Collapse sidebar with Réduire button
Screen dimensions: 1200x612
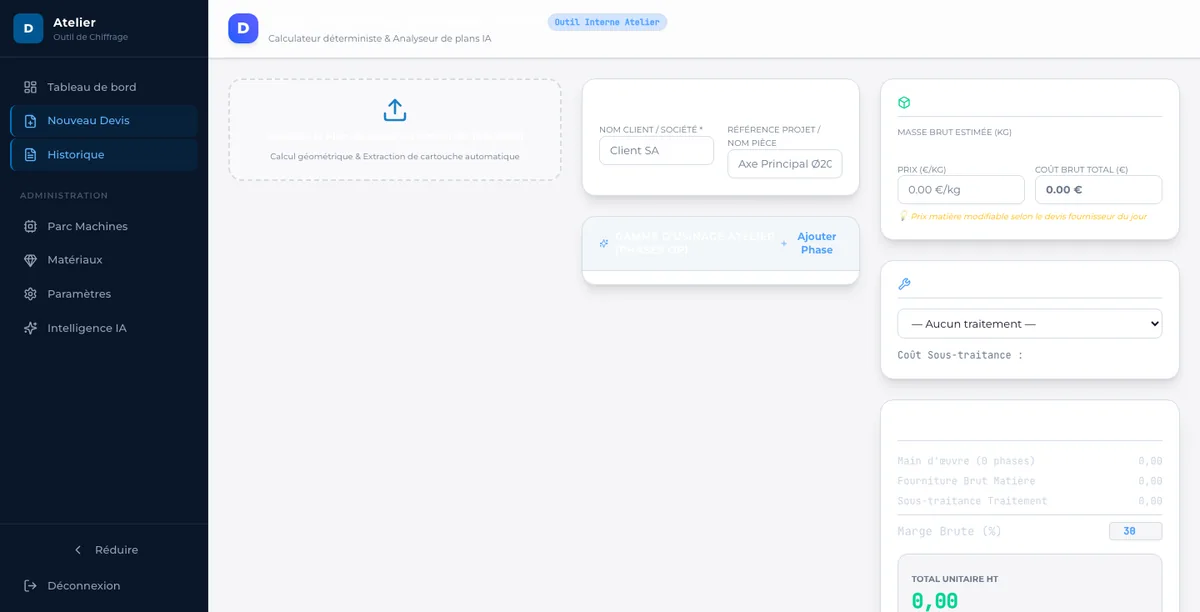click(104, 550)
